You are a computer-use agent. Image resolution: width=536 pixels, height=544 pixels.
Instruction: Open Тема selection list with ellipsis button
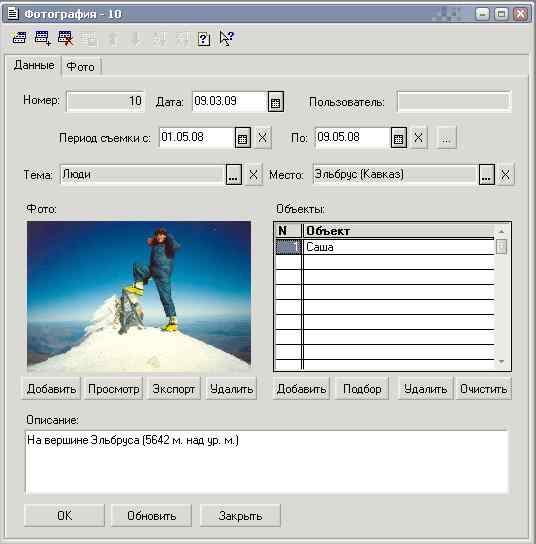[x=233, y=175]
